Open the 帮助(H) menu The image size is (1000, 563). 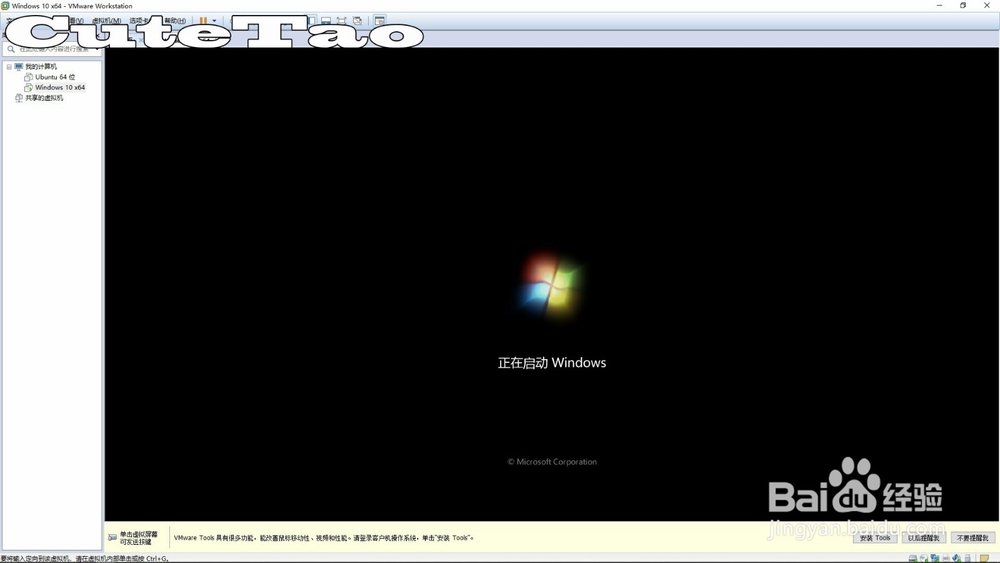tap(174, 20)
